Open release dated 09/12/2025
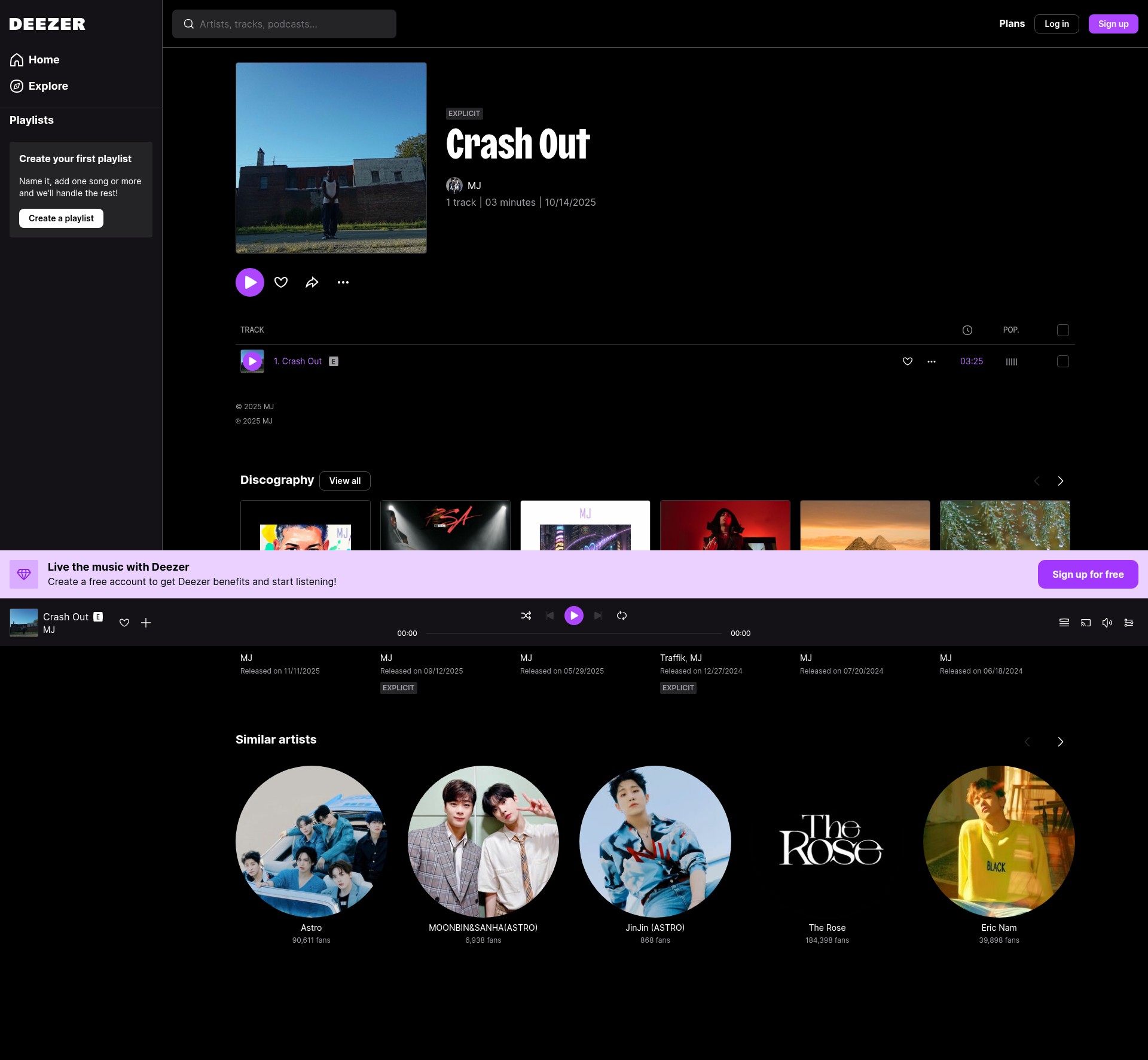The width and height of the screenshot is (1148, 1060). [445, 525]
